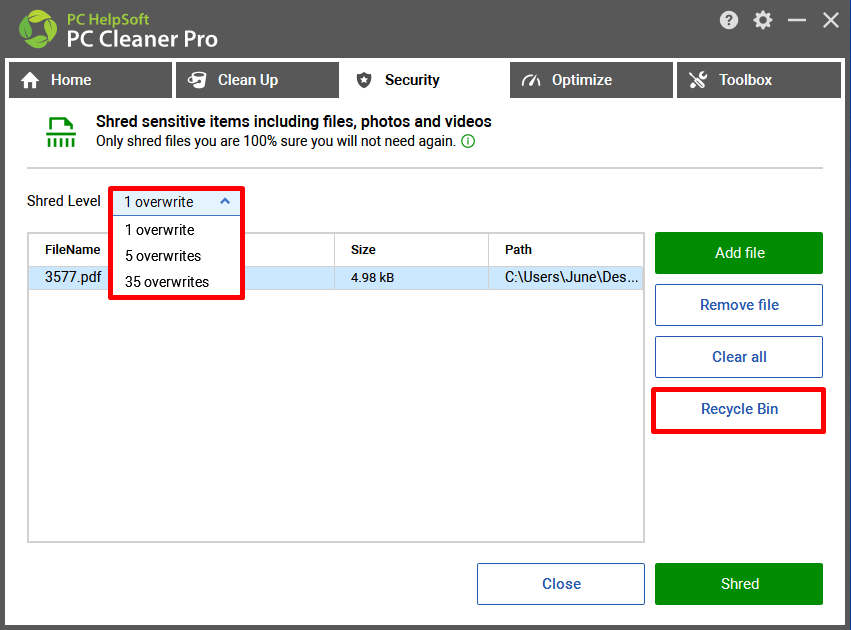The width and height of the screenshot is (851, 630).
Task: Click the Add file button
Action: [x=739, y=253]
